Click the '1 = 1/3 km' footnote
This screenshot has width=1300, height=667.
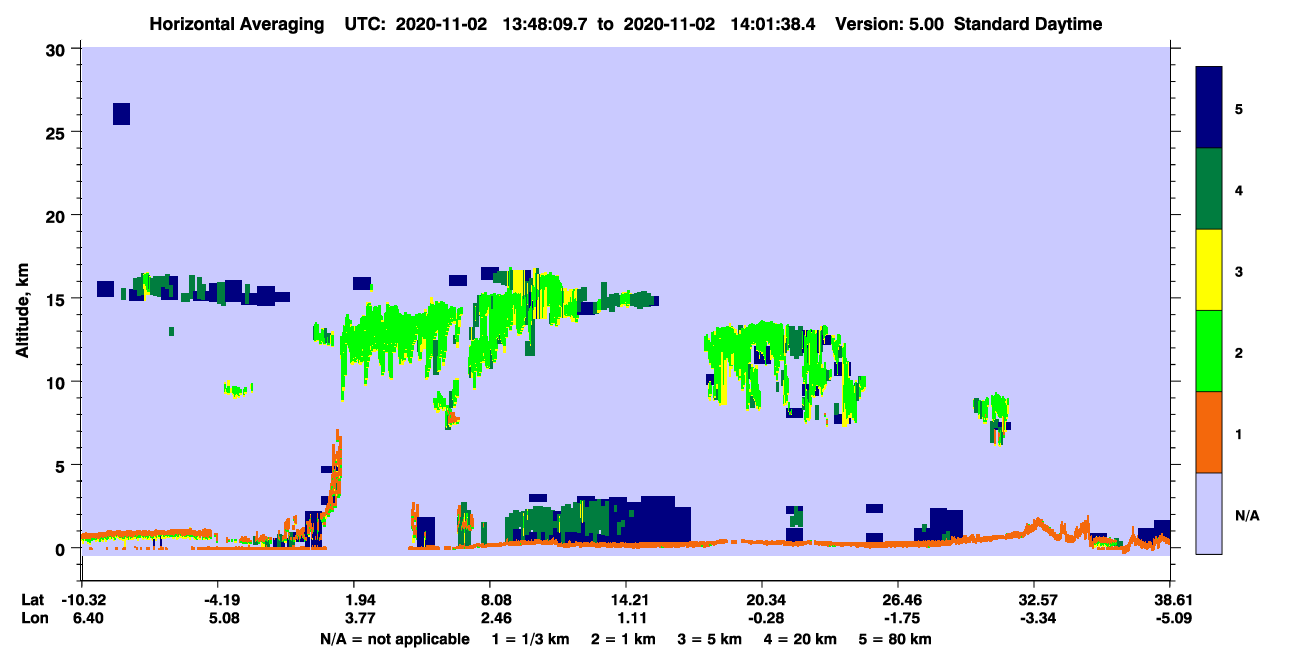[x=533, y=639]
